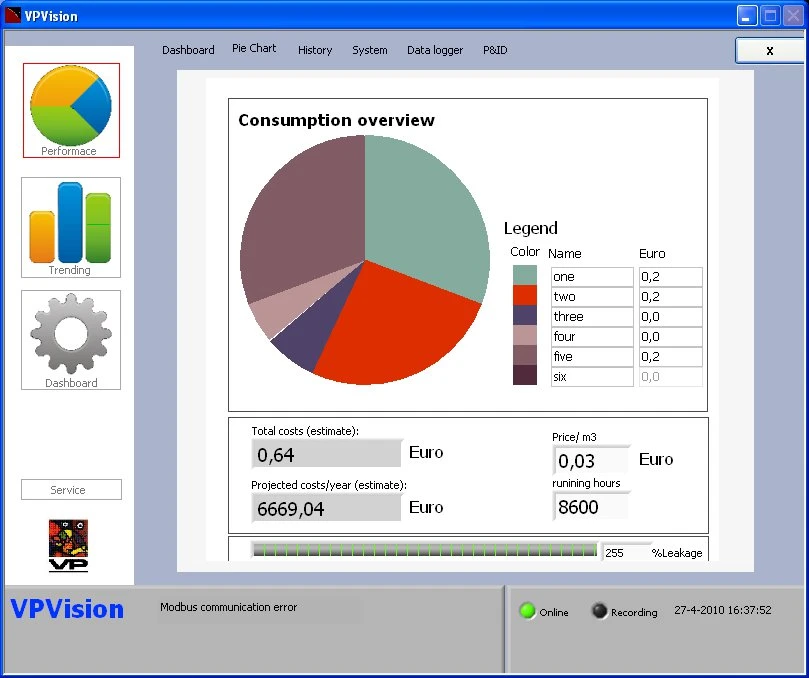The height and width of the screenshot is (678, 809).
Task: Click the leakage percentage progress bar
Action: (x=423, y=551)
